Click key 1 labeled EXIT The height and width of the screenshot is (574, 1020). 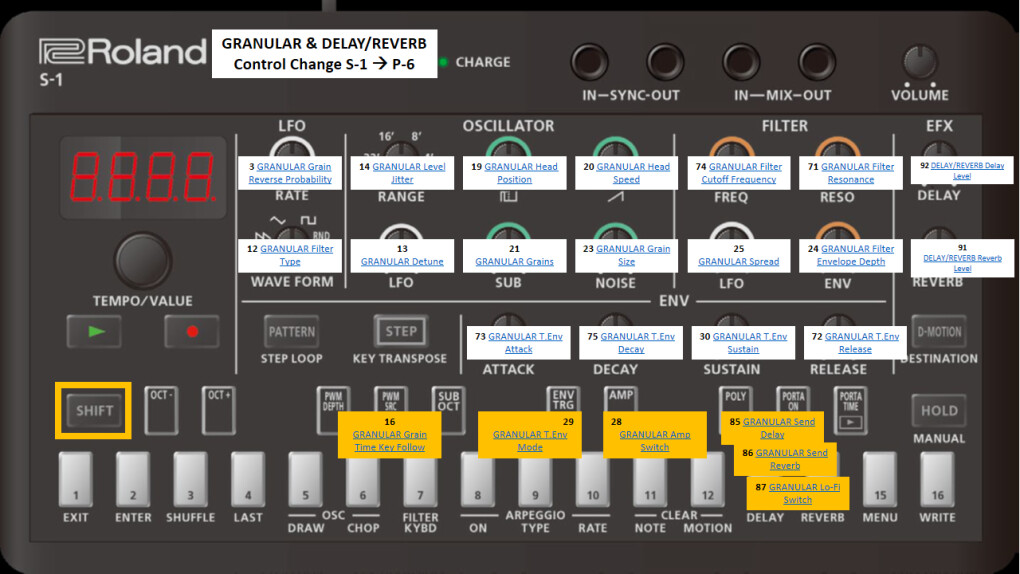pos(75,480)
